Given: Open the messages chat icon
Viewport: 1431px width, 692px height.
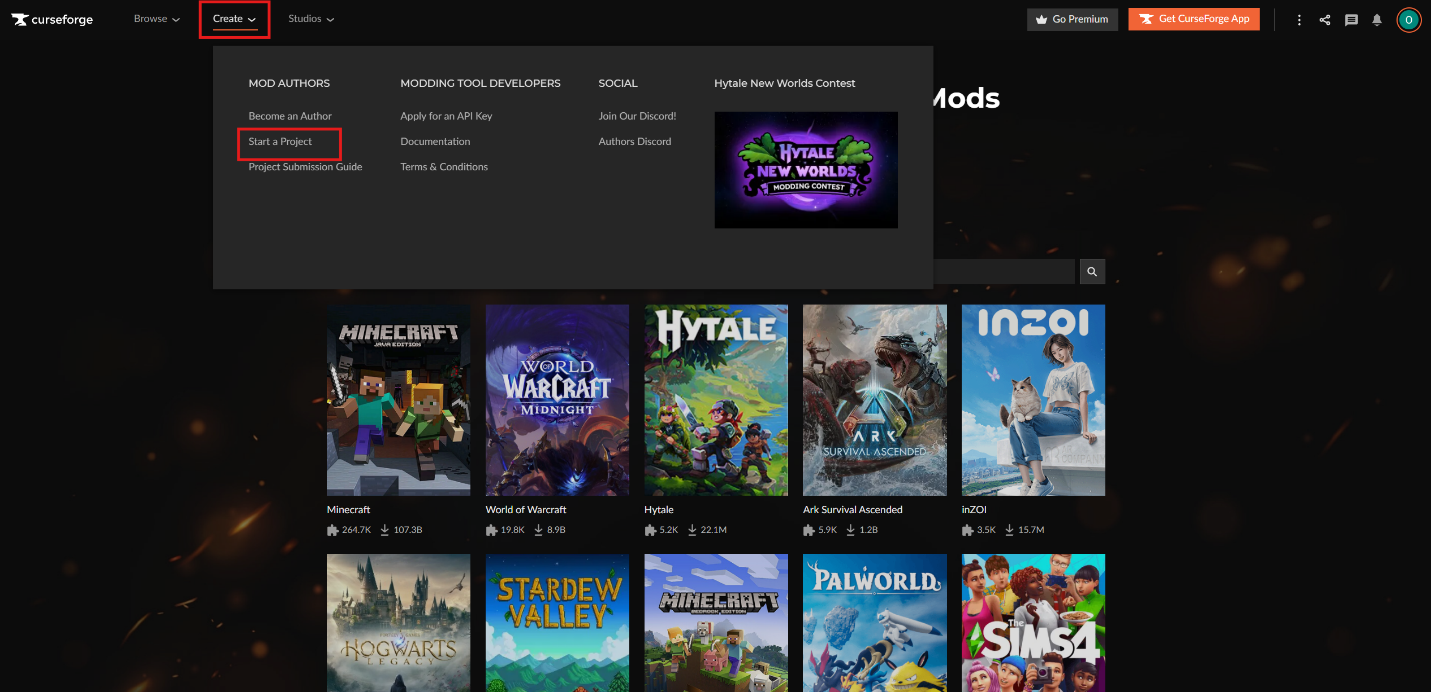Looking at the screenshot, I should [x=1351, y=19].
